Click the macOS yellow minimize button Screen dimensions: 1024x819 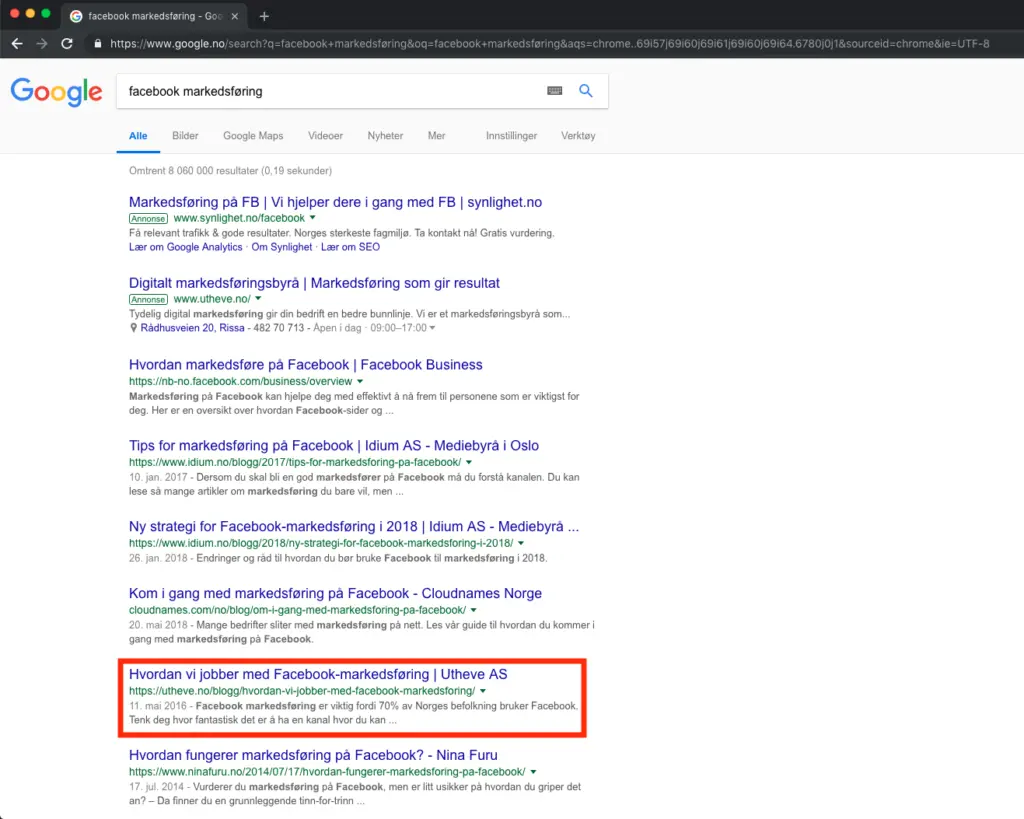[30, 13]
